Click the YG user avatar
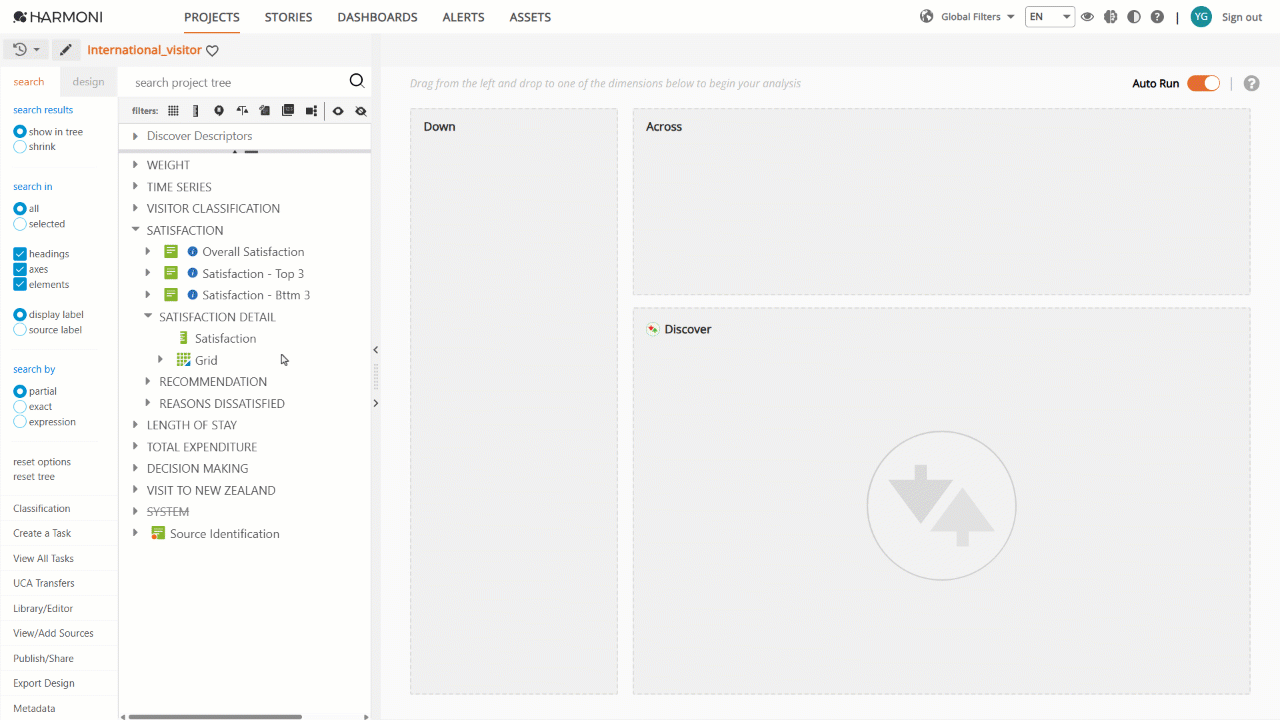Screen dimensions: 1280x720 click(1201, 17)
